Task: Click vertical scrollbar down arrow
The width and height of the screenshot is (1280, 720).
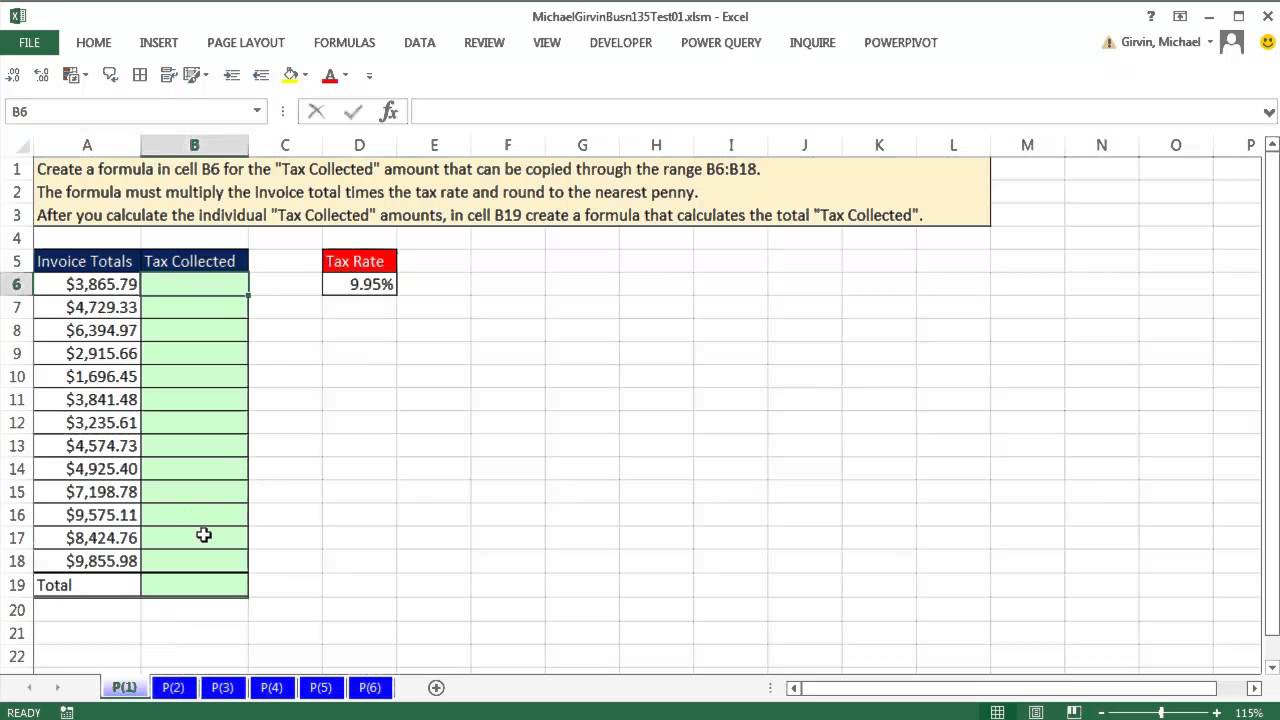Action: click(1272, 667)
